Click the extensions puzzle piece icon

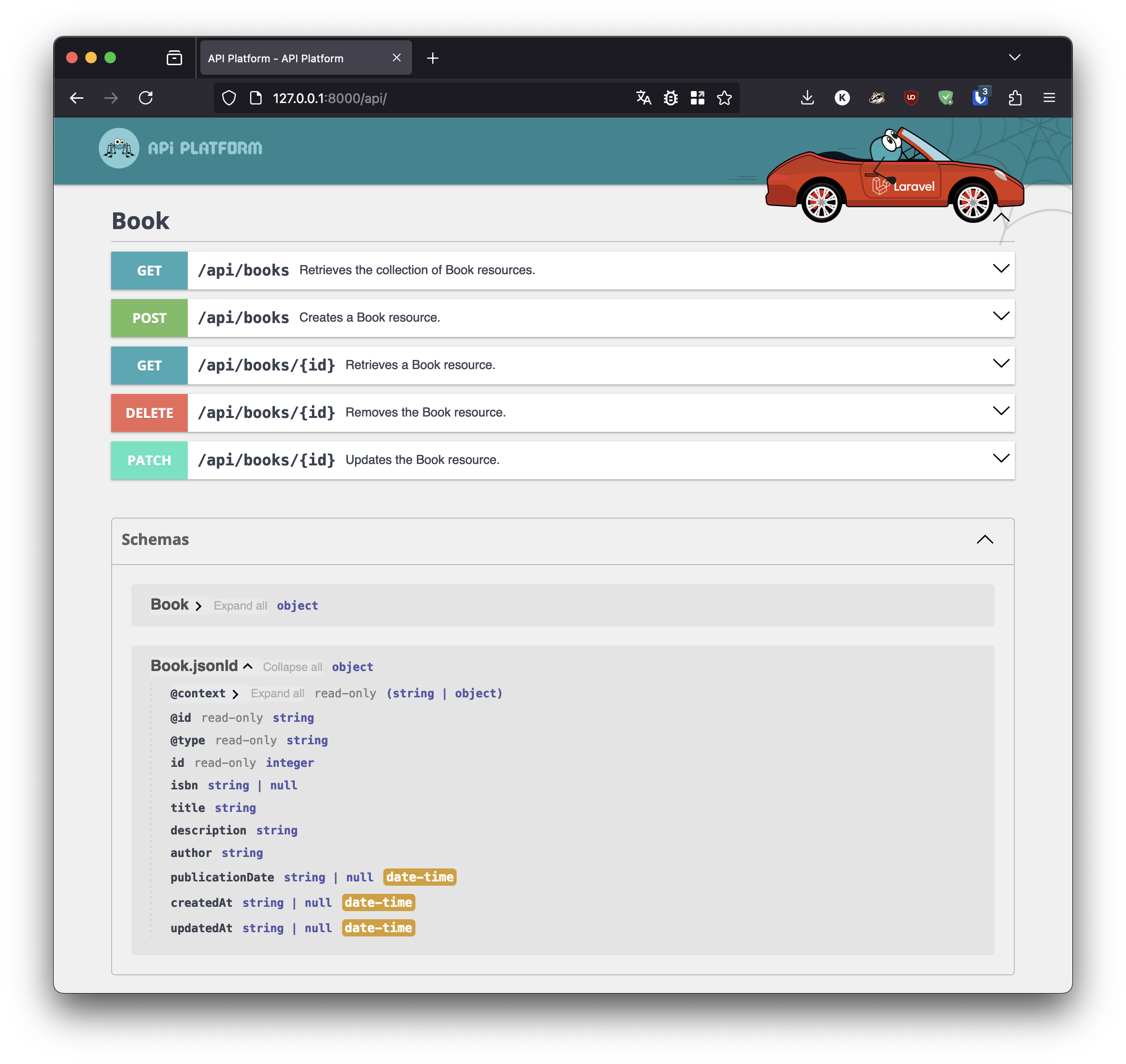pos(1015,98)
